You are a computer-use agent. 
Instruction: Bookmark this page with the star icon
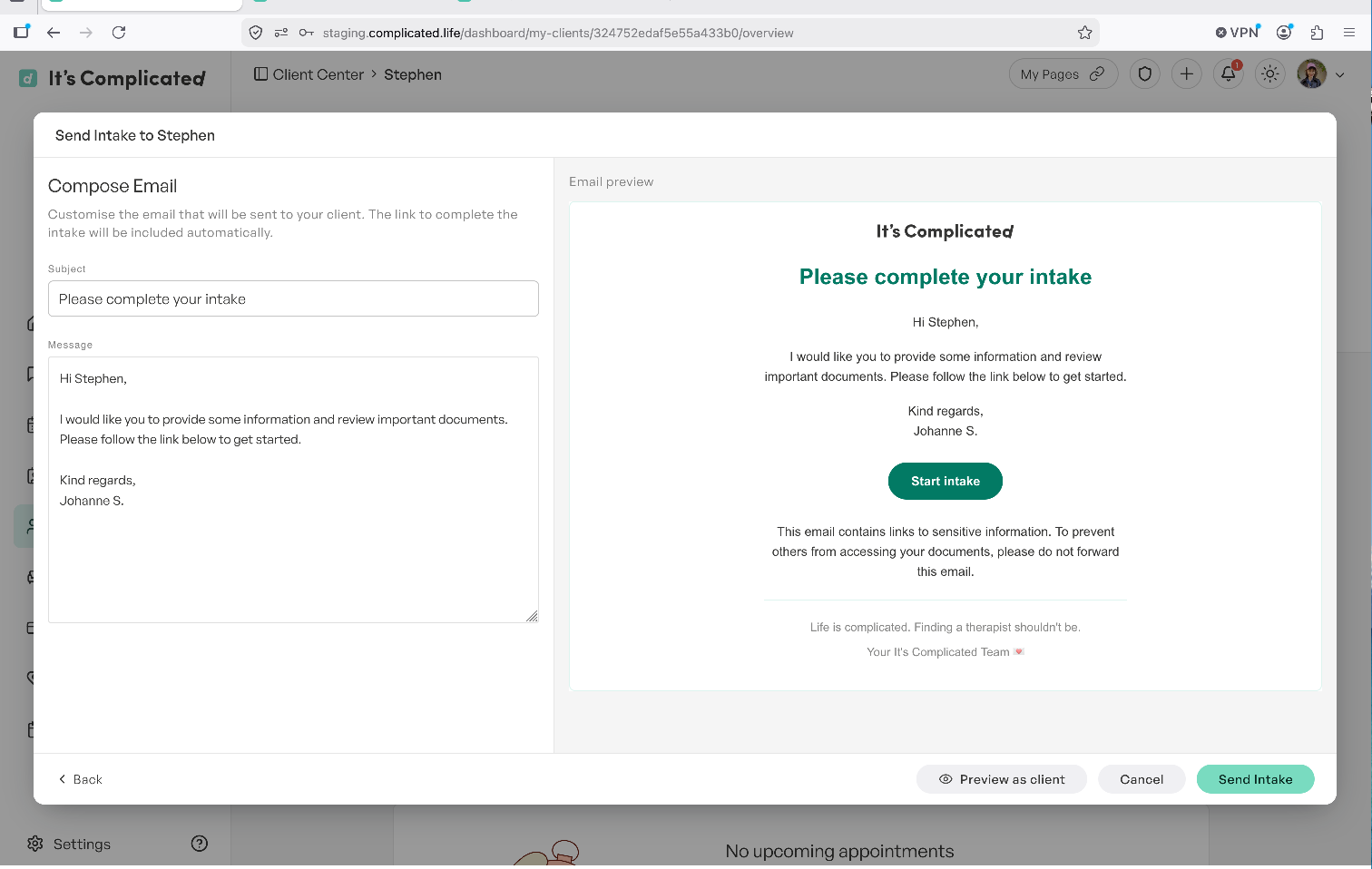click(1084, 33)
